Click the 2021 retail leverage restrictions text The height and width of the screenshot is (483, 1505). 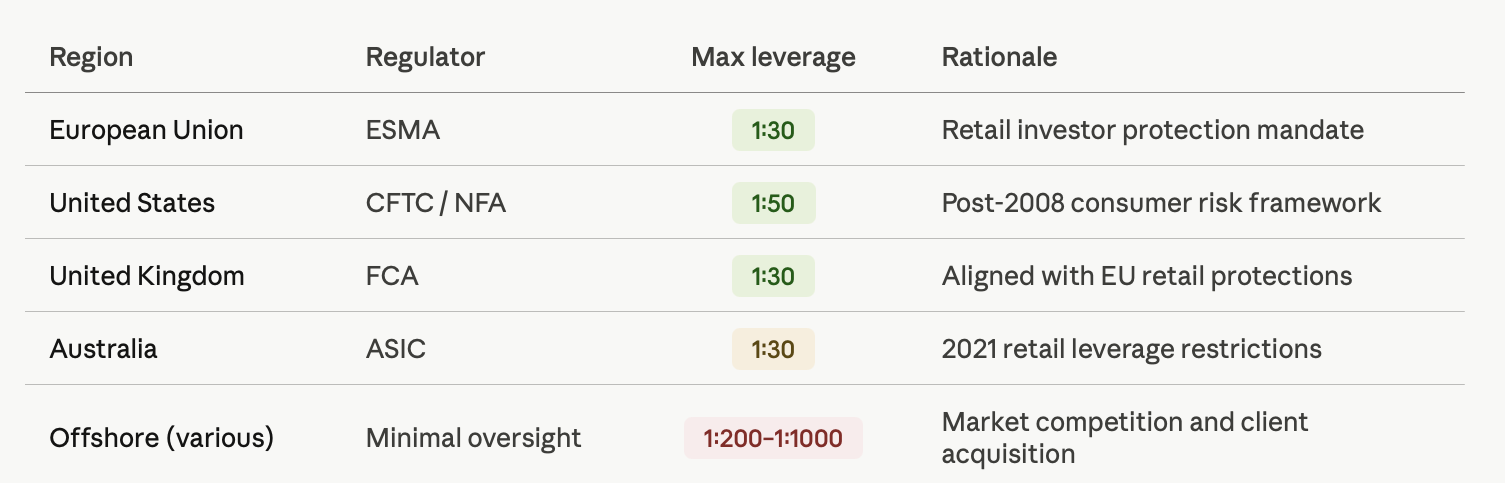point(1132,349)
